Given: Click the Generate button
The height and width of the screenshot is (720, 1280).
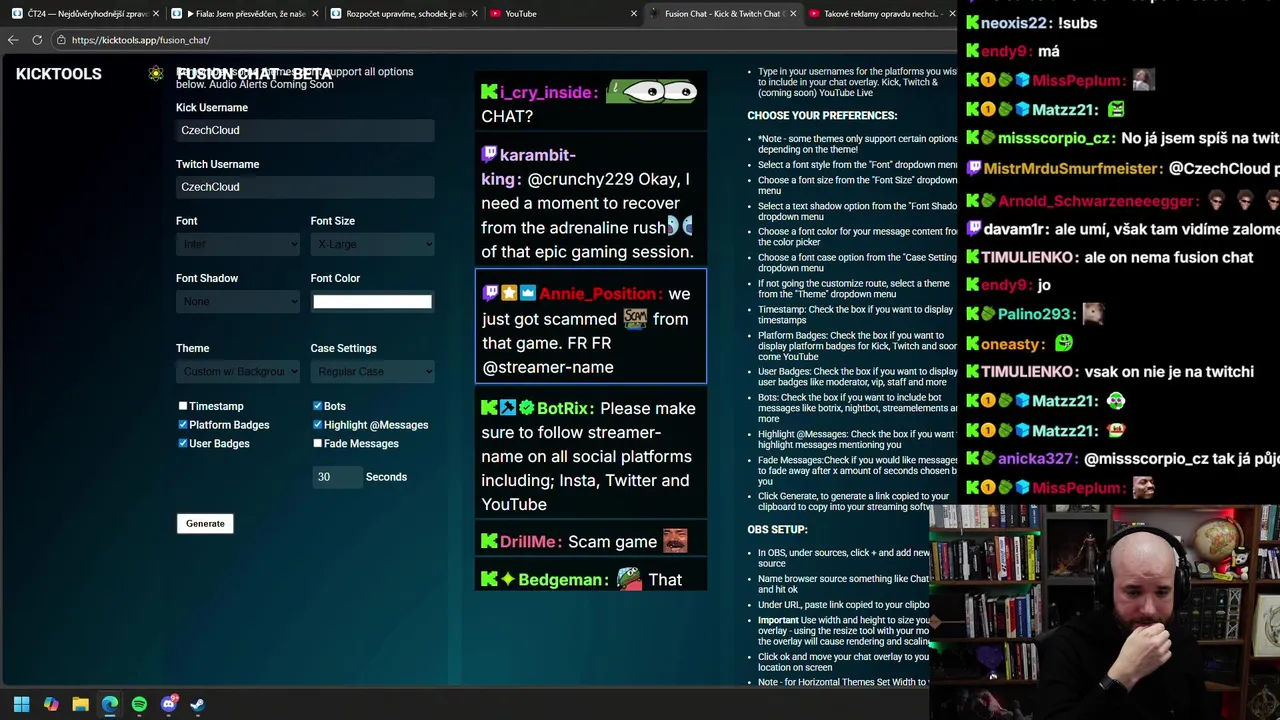Looking at the screenshot, I should (x=205, y=524).
